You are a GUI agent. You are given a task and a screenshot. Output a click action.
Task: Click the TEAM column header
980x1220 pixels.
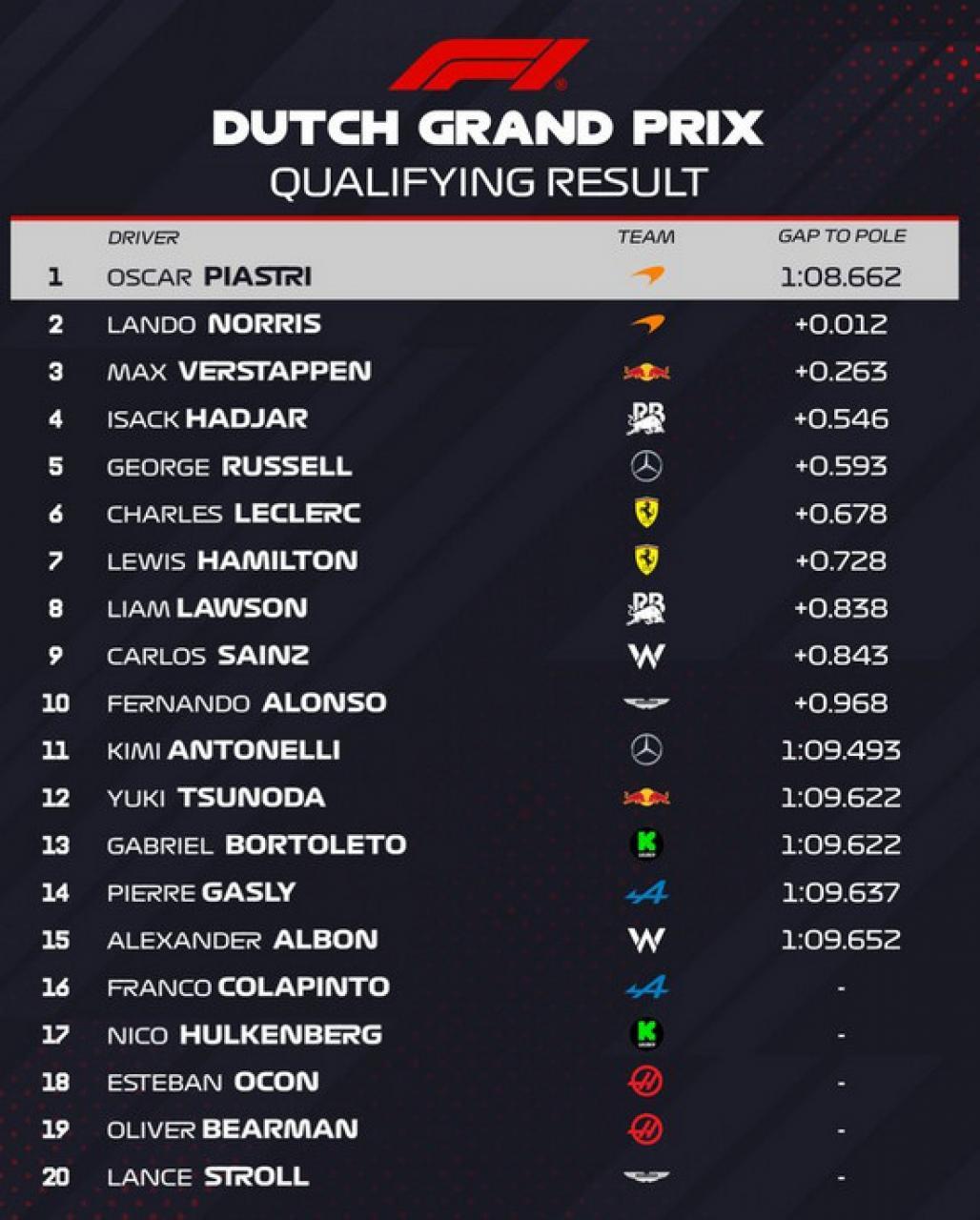point(645,237)
